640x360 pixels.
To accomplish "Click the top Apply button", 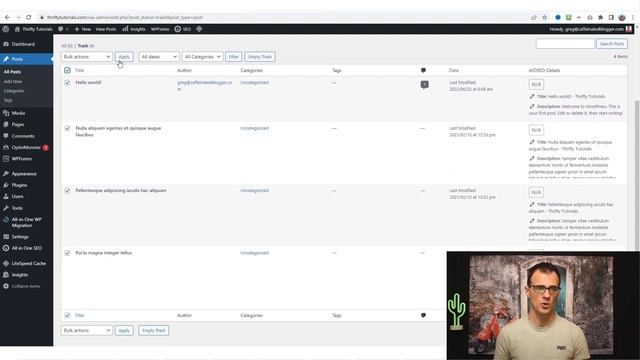I will click(124, 57).
